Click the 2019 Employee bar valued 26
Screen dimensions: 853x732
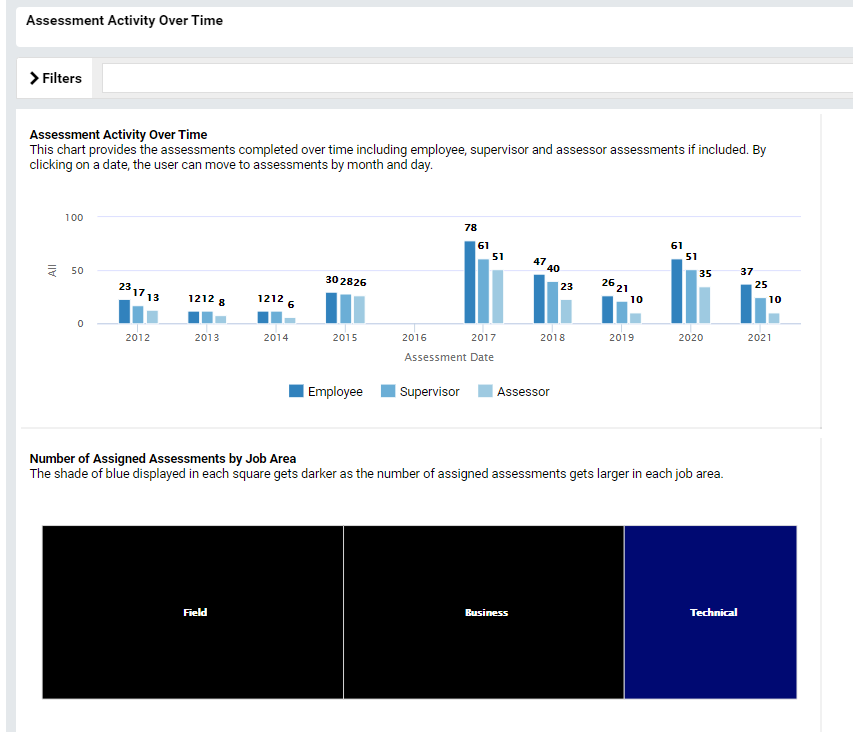[608, 310]
